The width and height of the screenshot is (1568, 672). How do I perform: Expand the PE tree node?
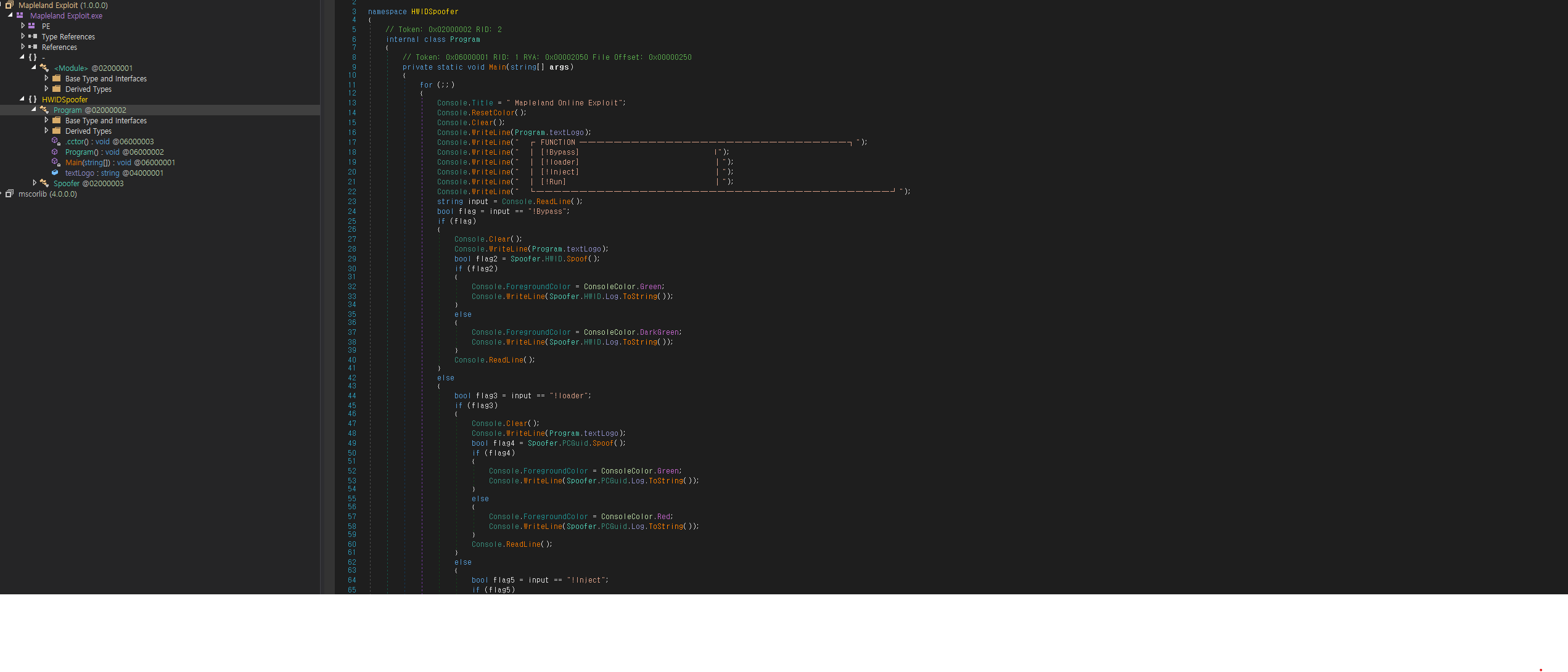point(23,26)
